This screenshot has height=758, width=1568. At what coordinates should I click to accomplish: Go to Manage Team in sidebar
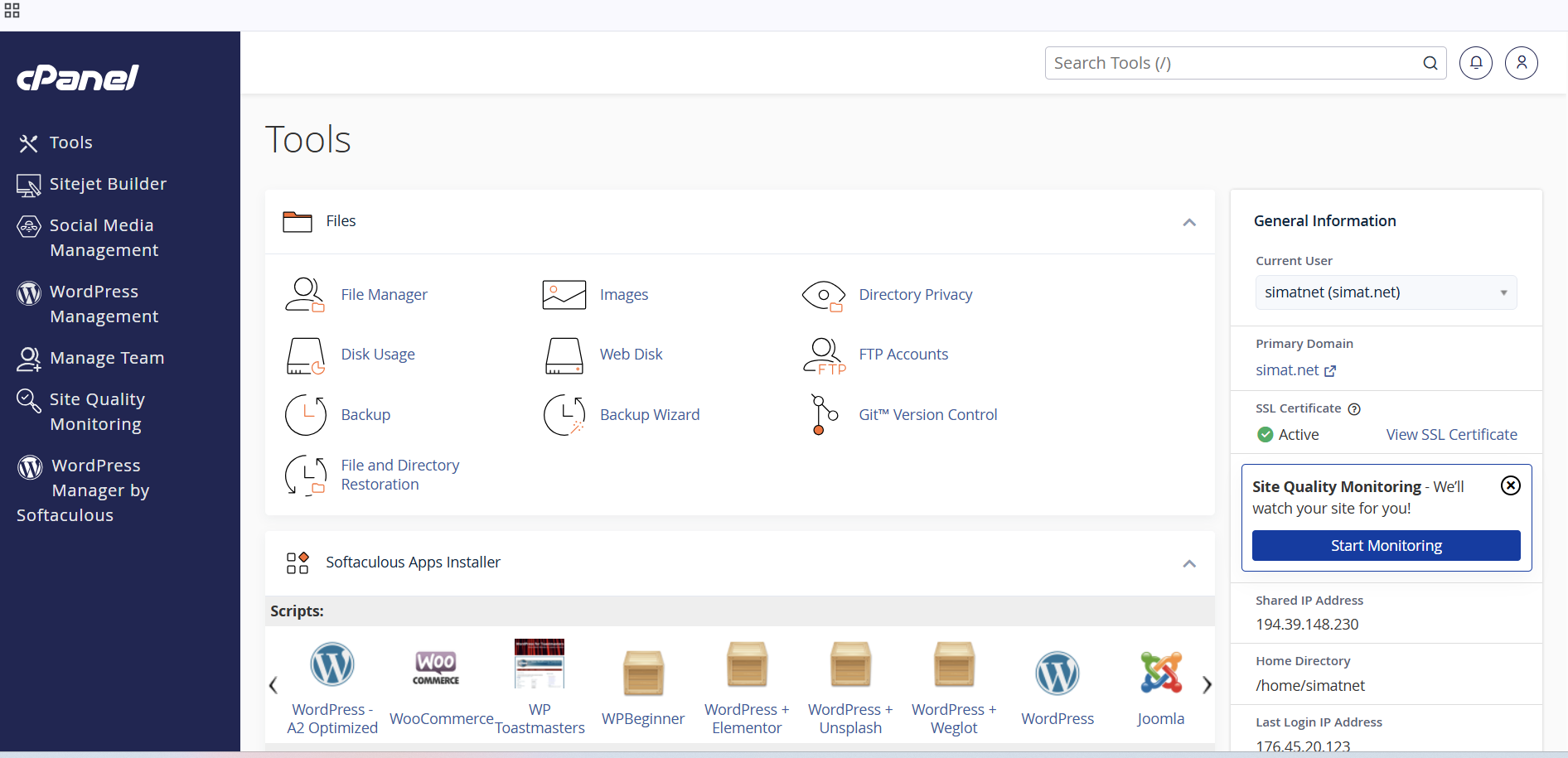(x=107, y=358)
